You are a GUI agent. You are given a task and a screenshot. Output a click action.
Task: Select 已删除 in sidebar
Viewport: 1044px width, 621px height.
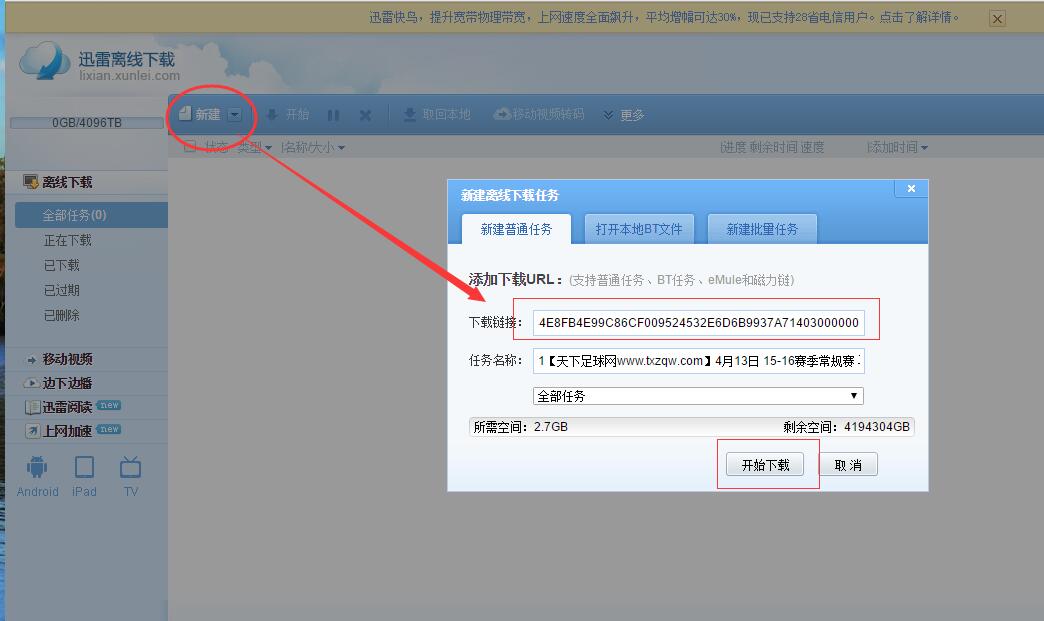tap(61, 315)
